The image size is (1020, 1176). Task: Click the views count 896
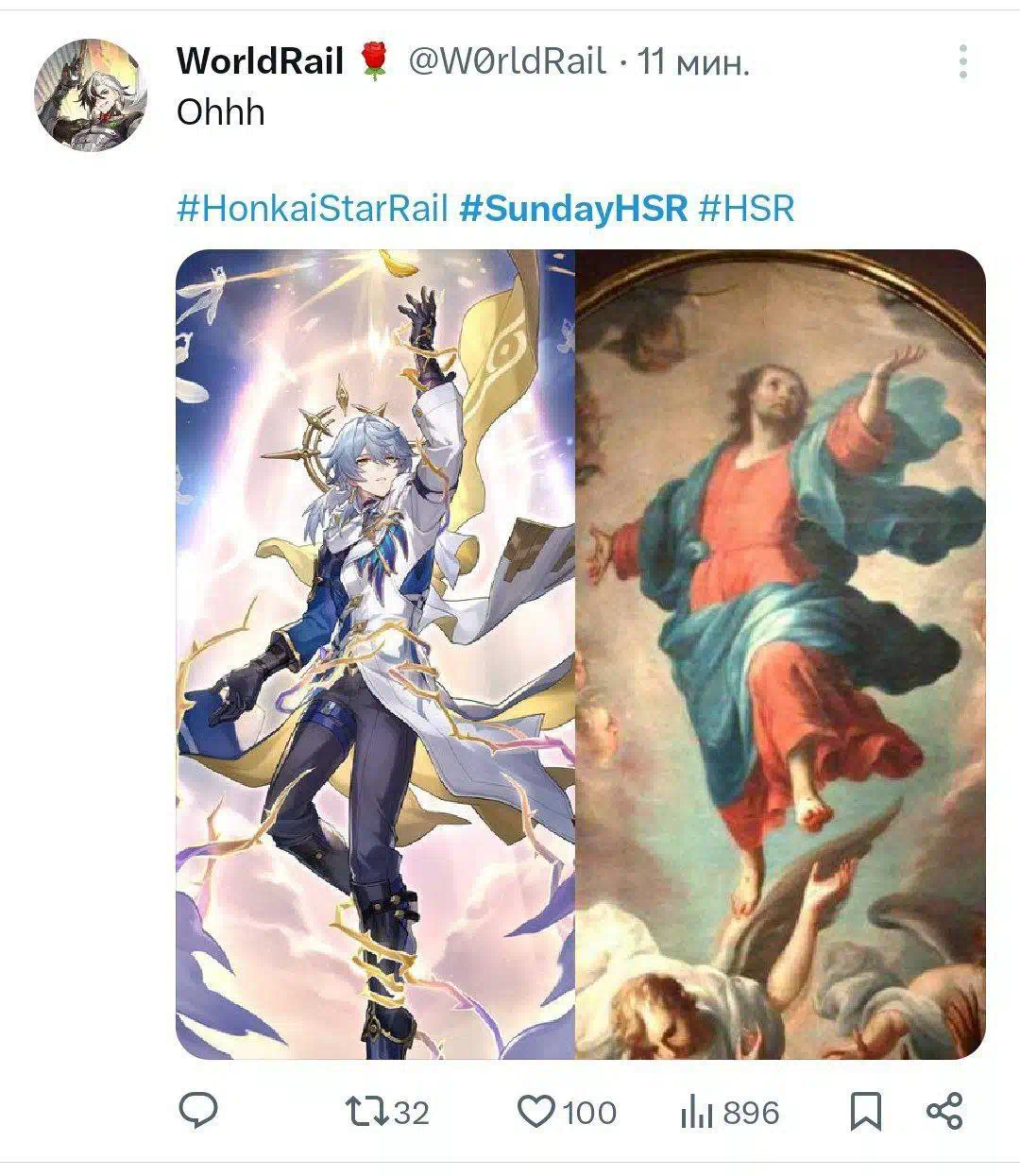pos(751,1113)
